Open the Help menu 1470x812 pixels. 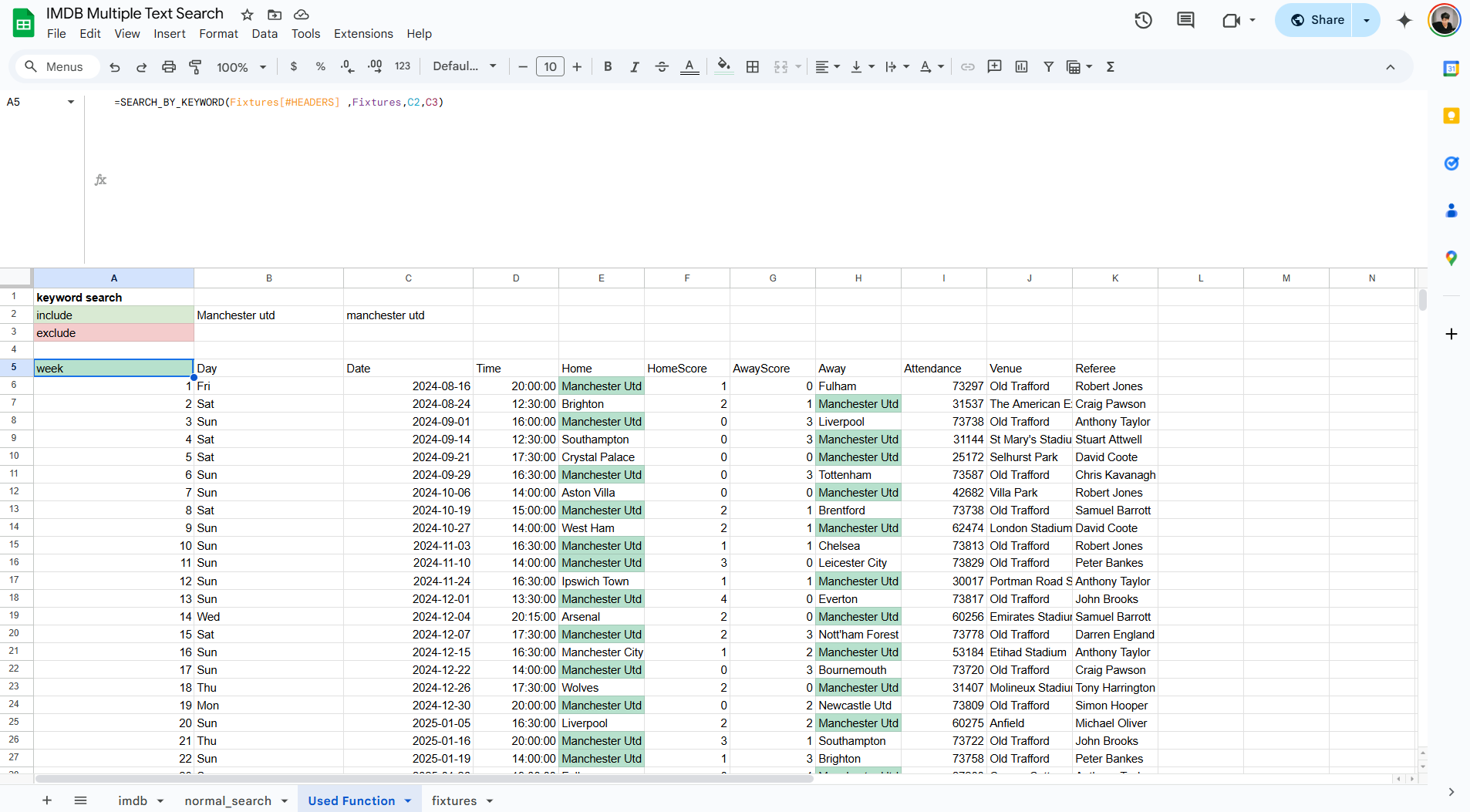coord(419,34)
